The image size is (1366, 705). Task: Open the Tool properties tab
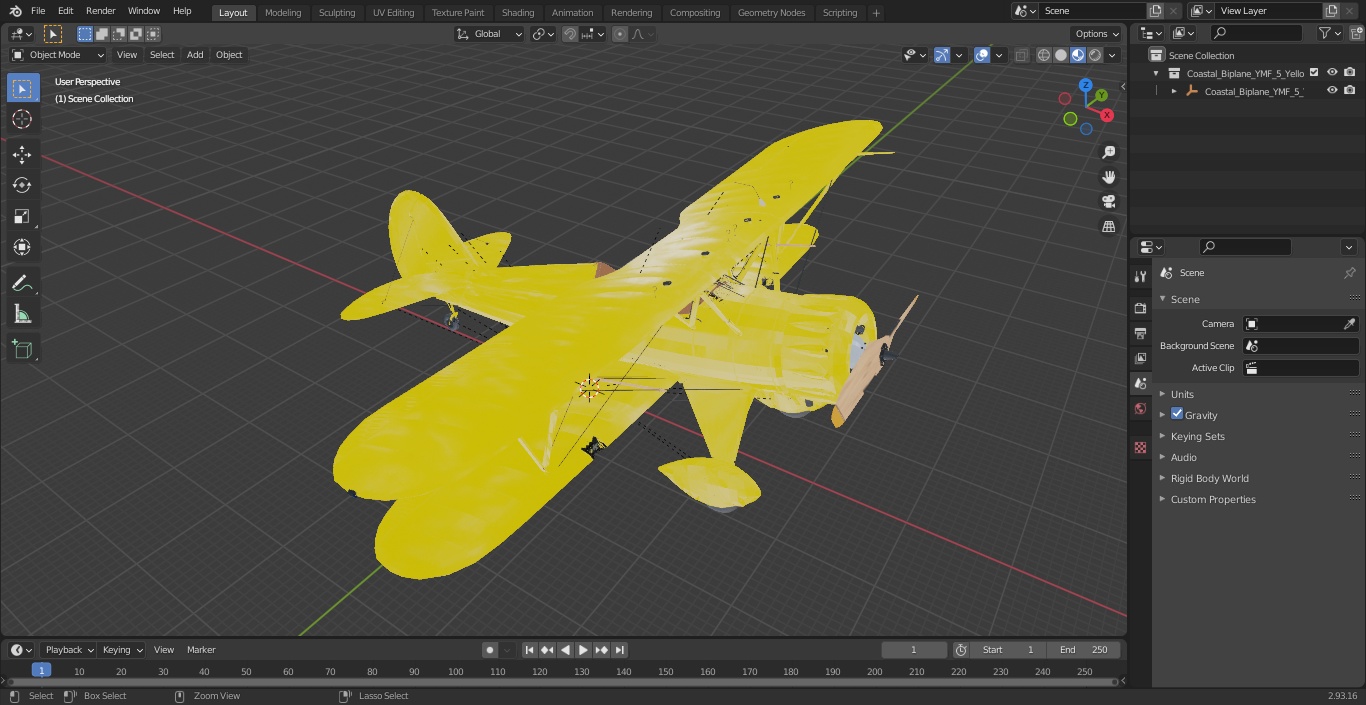coord(1140,277)
